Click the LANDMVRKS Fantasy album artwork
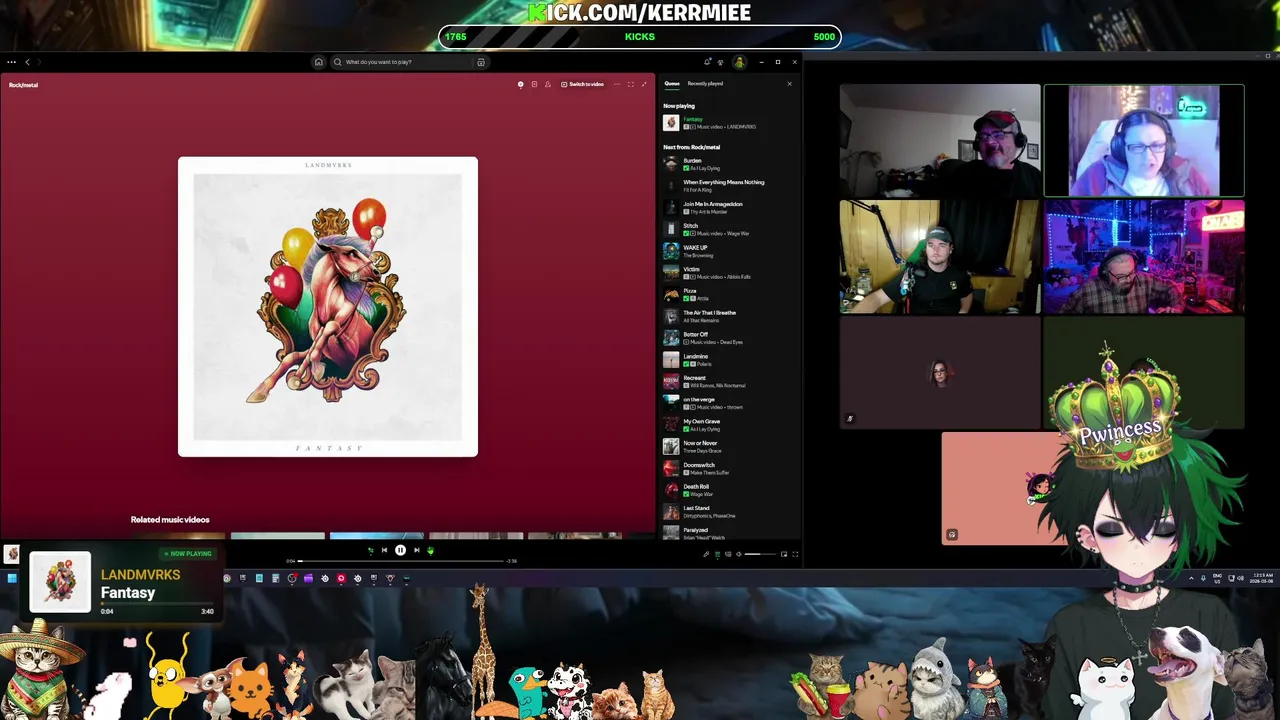This screenshot has height=720, width=1280. coord(328,307)
